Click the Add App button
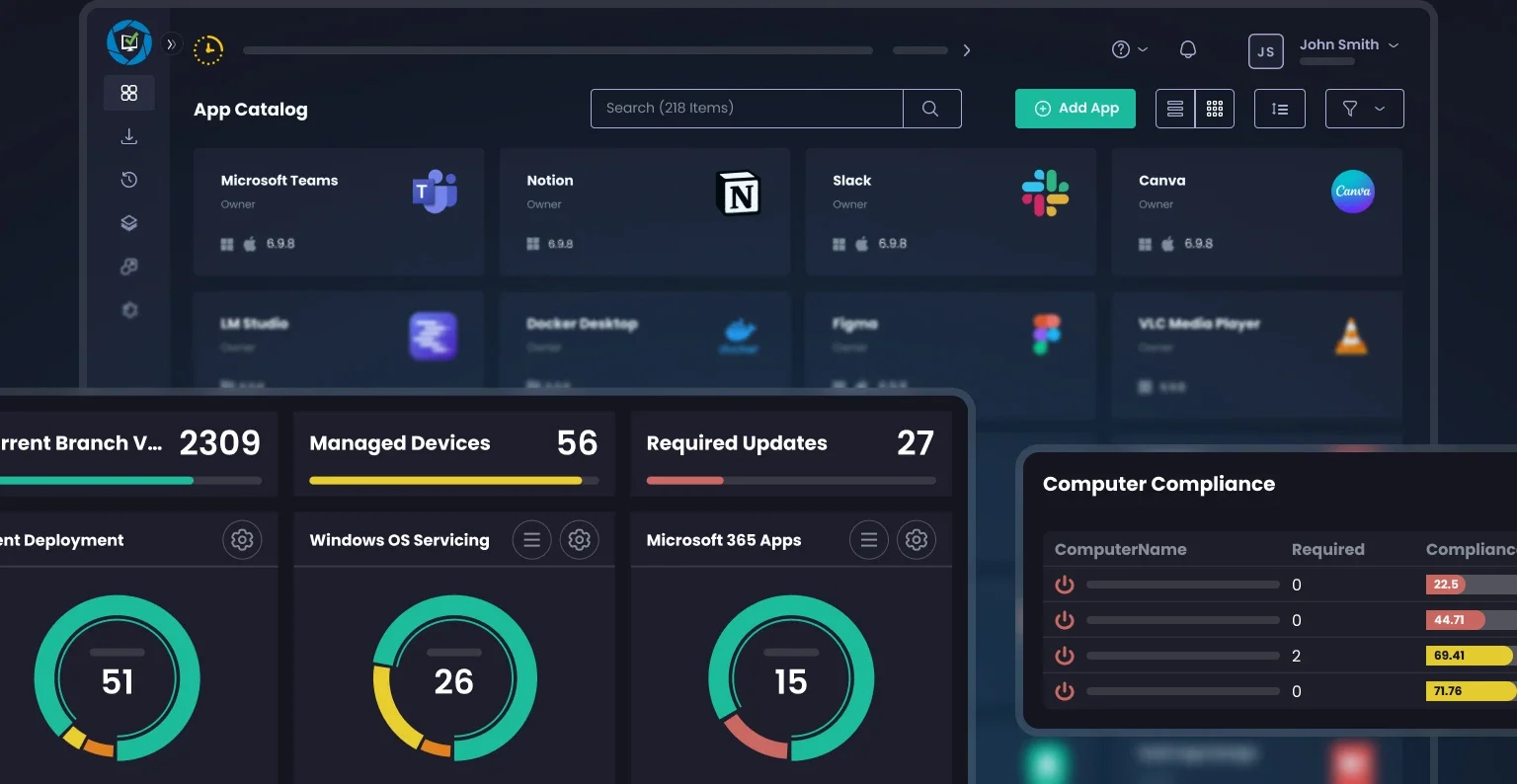The width and height of the screenshot is (1517, 784). 1076,109
